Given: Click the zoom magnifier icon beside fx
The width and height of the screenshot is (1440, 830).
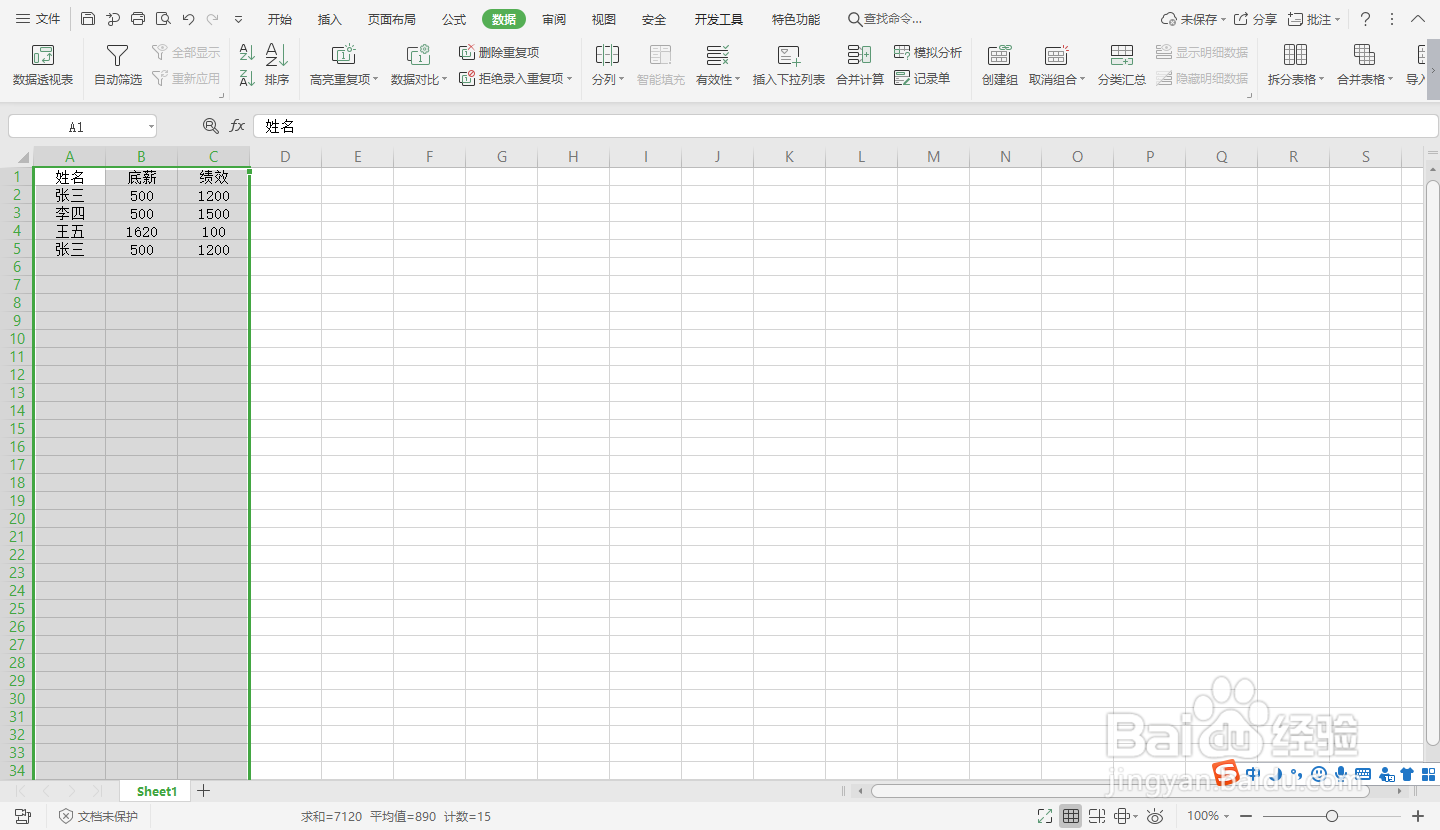Looking at the screenshot, I should point(210,126).
